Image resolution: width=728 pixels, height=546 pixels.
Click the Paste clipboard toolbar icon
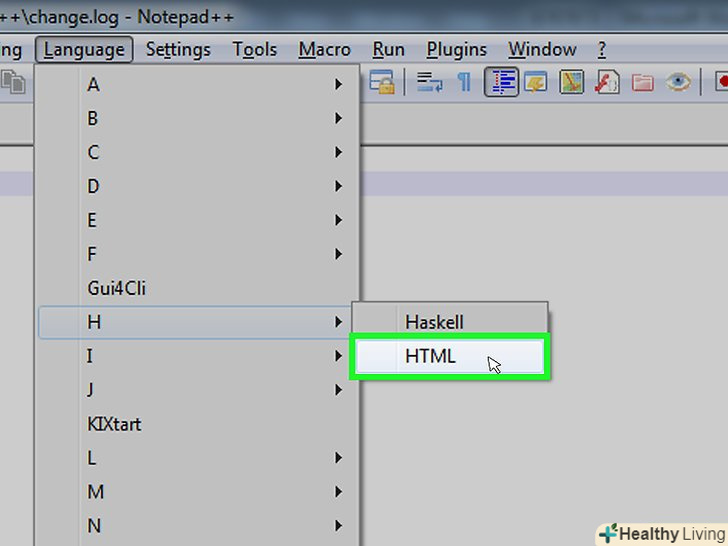pos(13,82)
